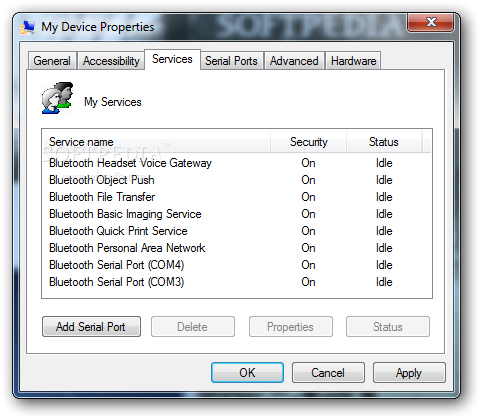
Task: Click the title bar device icon
Action: [27, 27]
